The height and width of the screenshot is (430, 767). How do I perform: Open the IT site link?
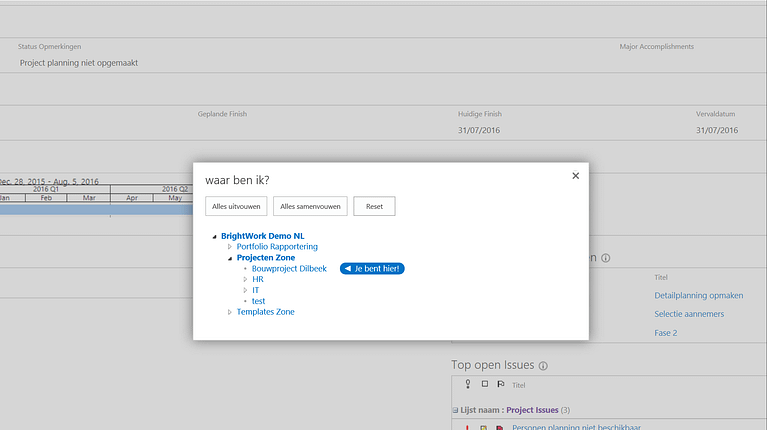click(255, 290)
